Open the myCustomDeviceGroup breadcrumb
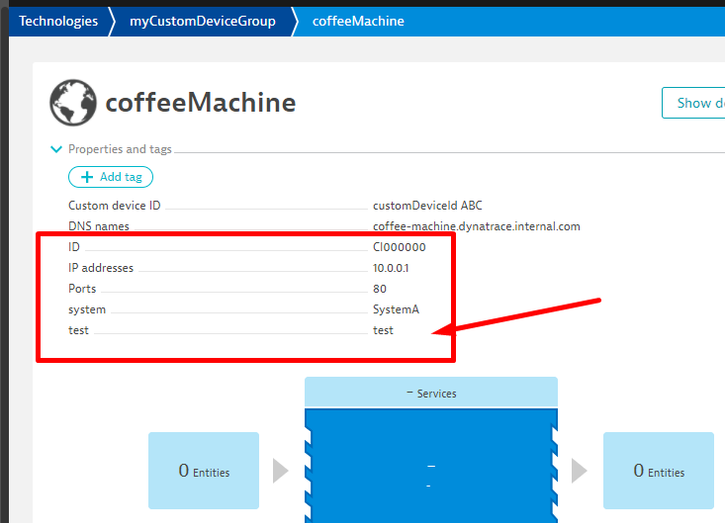This screenshot has height=523, width=725. point(203,21)
